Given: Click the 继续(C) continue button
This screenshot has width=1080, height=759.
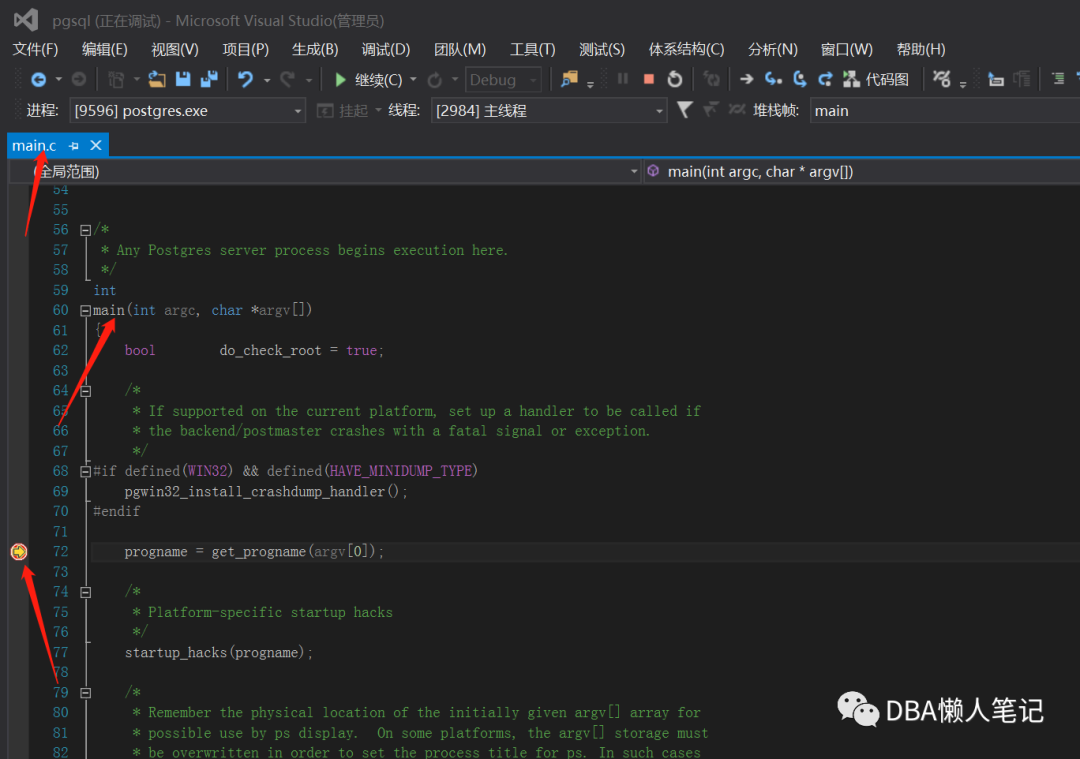Looking at the screenshot, I should (368, 80).
